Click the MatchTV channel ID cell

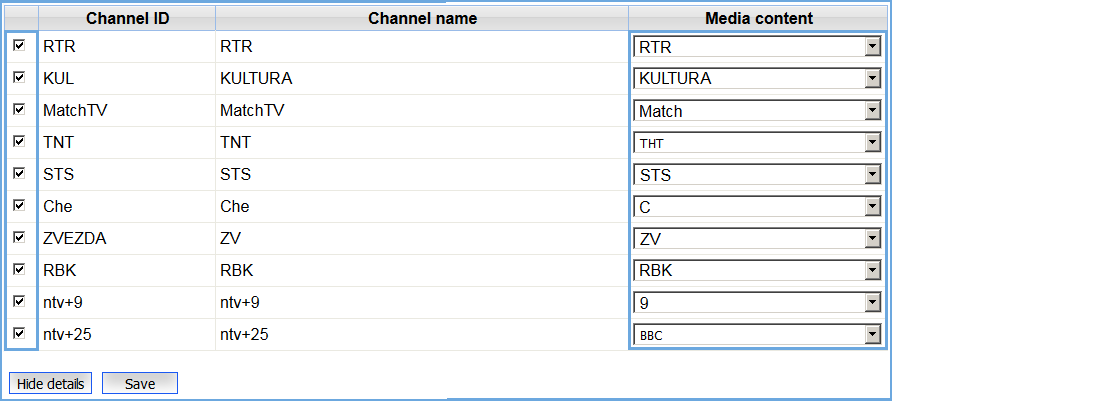coord(127,111)
